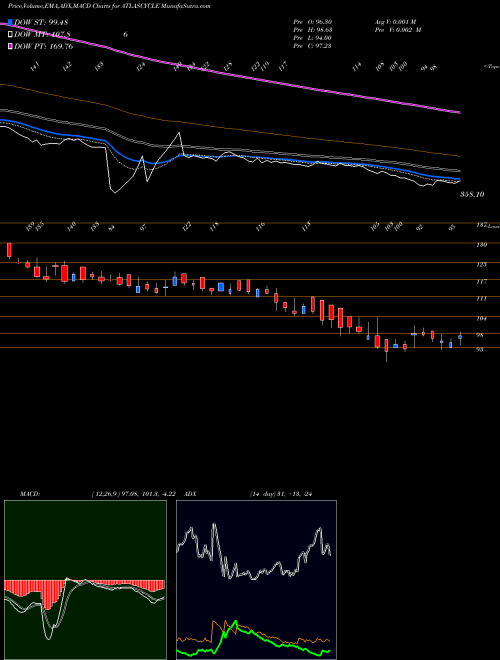Click the ADX indicator heading
The image size is (500, 660).
191,494
